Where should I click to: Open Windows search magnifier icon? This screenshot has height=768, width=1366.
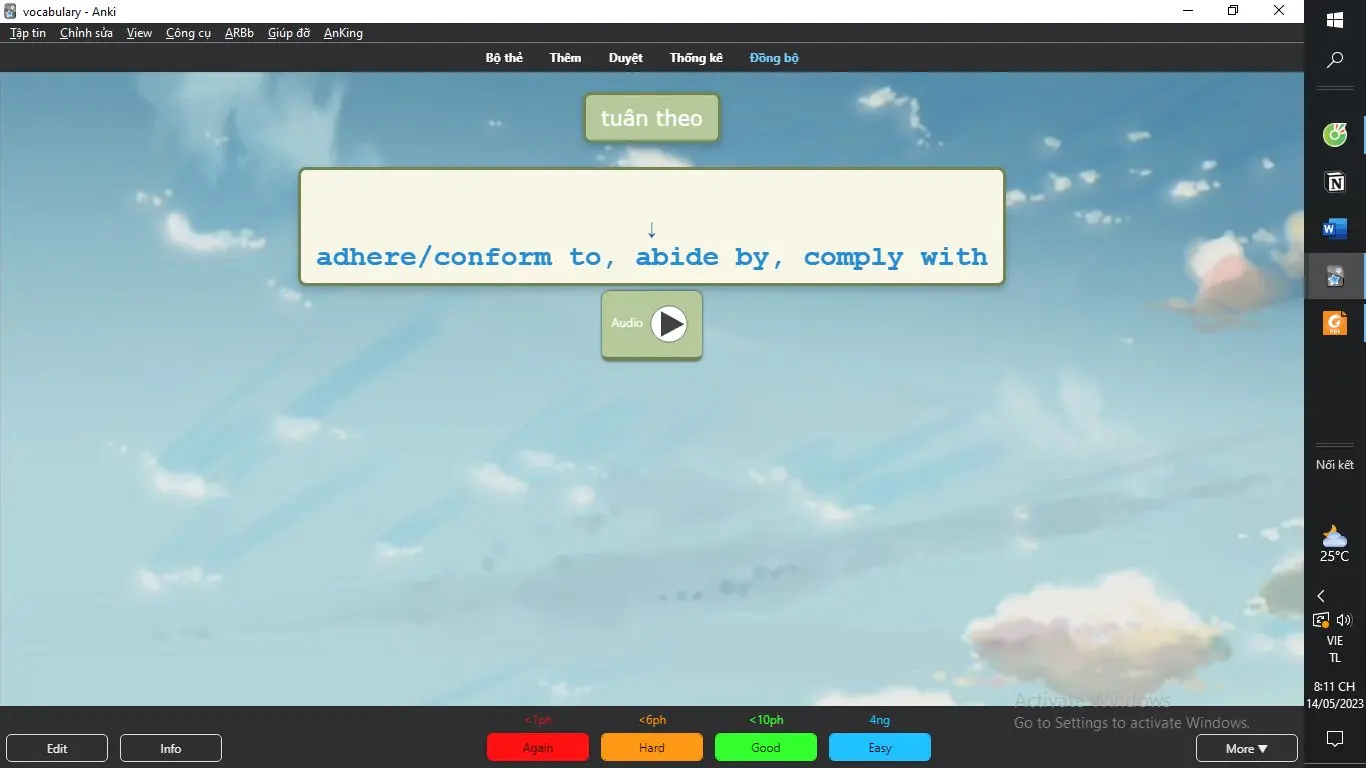coord(1334,61)
